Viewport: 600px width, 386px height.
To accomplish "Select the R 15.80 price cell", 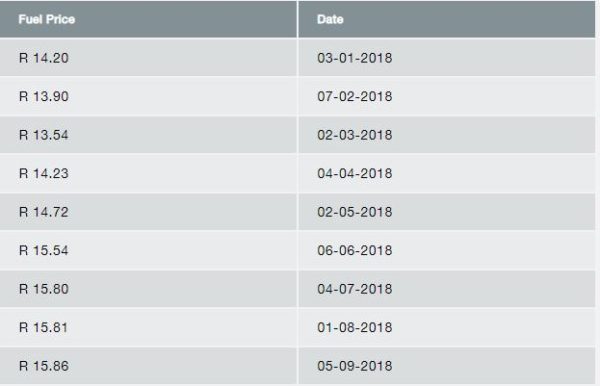I will click(148, 289).
